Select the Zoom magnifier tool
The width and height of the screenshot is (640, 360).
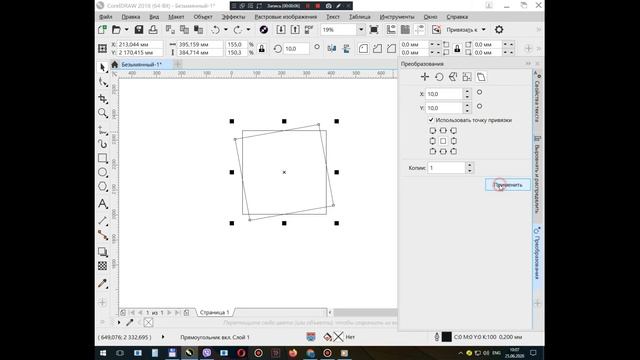pyautogui.click(x=102, y=113)
